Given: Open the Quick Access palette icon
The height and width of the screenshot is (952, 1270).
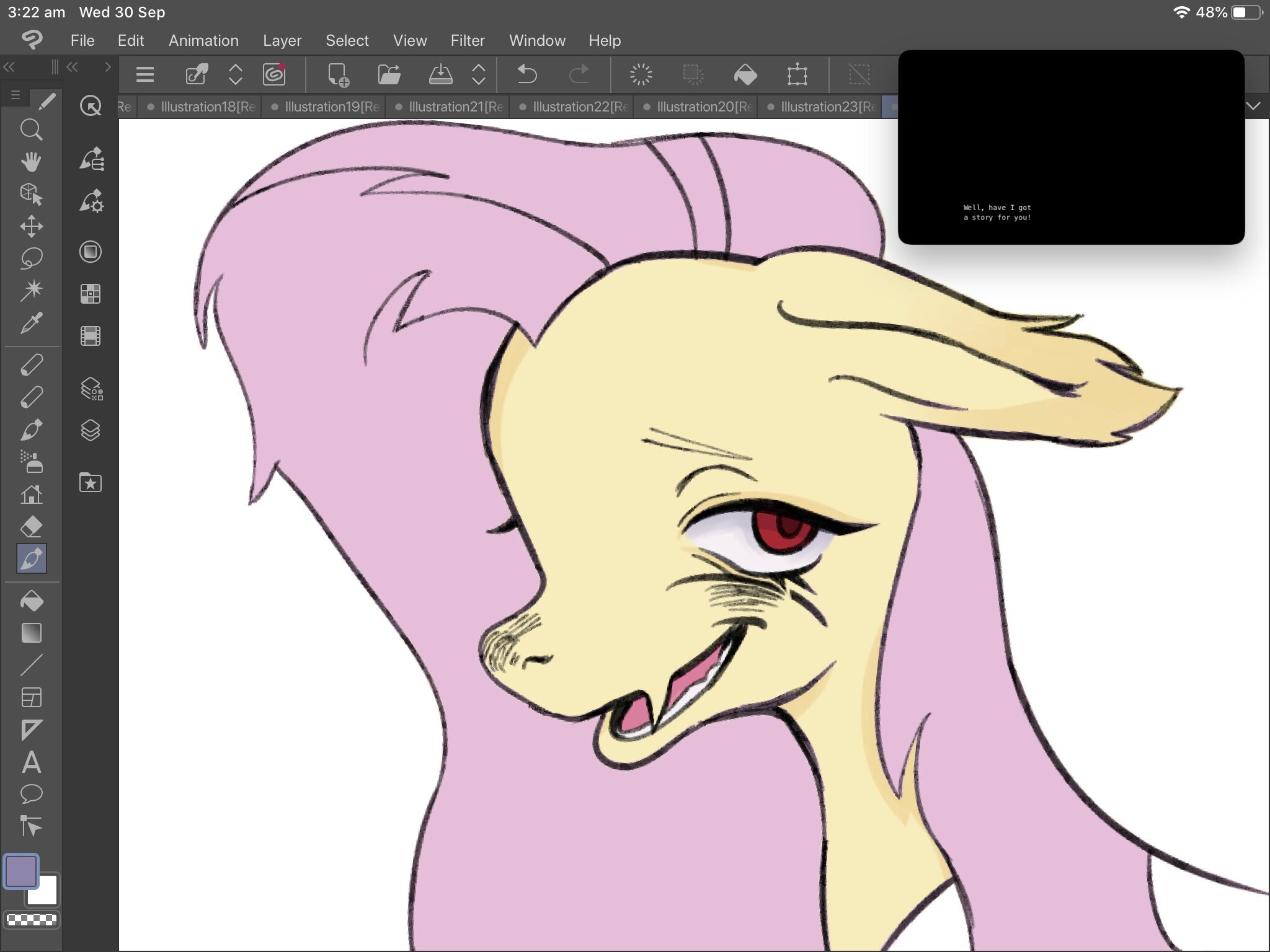Looking at the screenshot, I should 91,106.
